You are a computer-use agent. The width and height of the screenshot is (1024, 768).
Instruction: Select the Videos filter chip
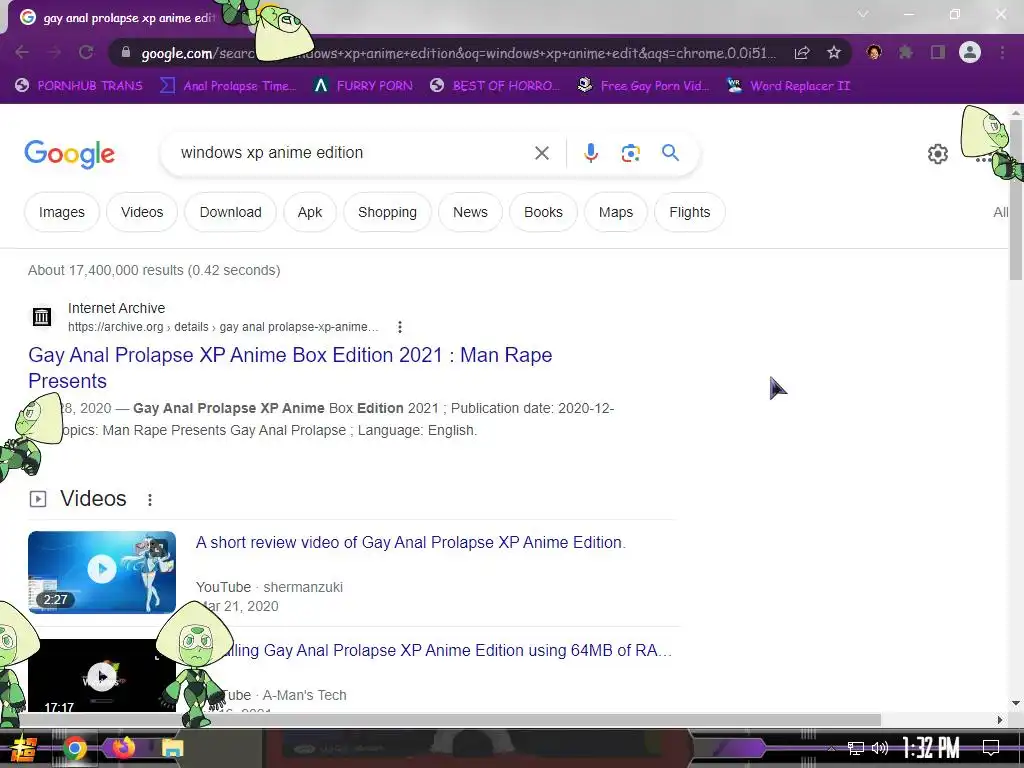click(142, 212)
